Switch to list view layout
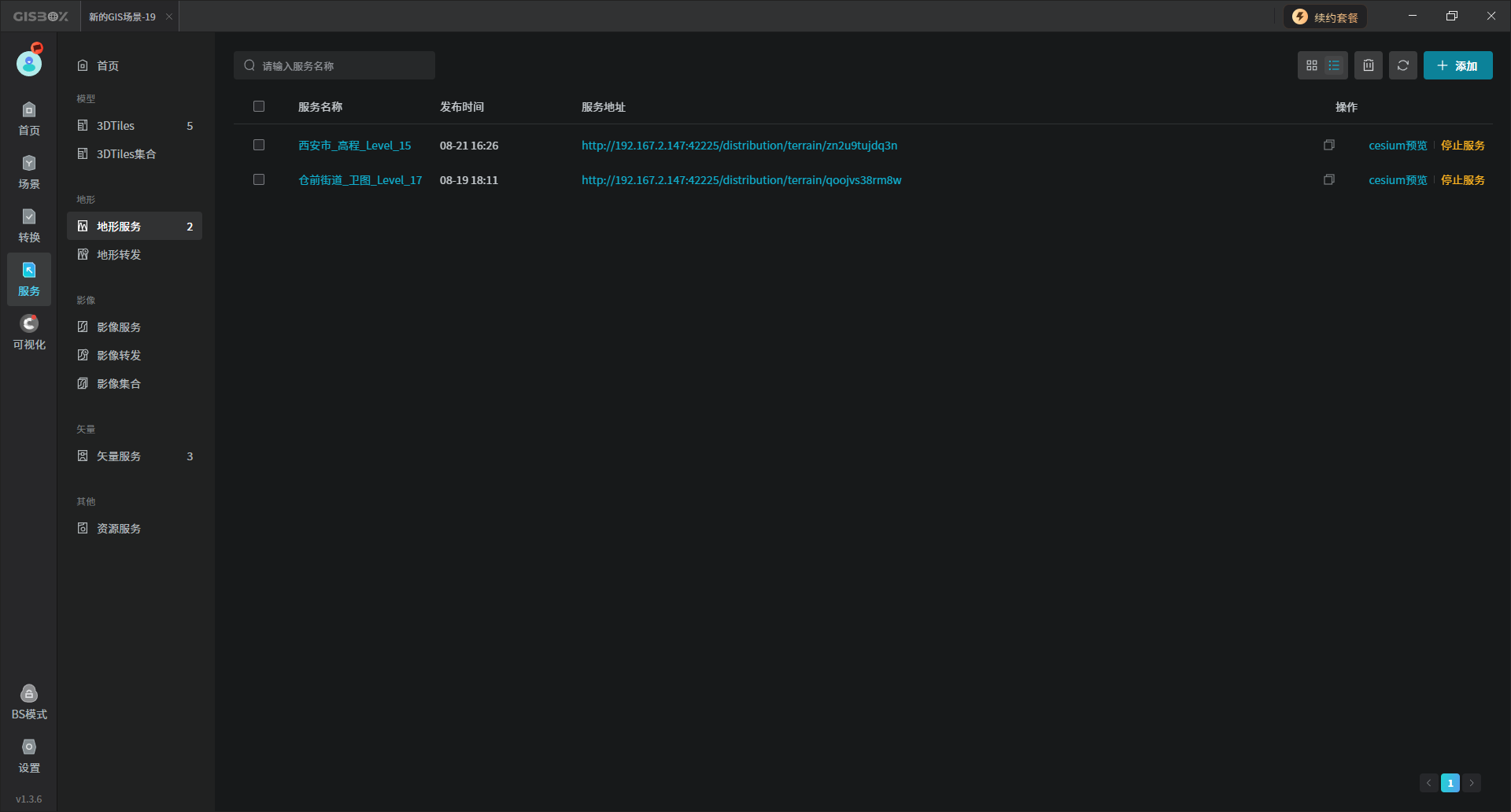Screen dimensions: 1511x812 tap(1334, 66)
